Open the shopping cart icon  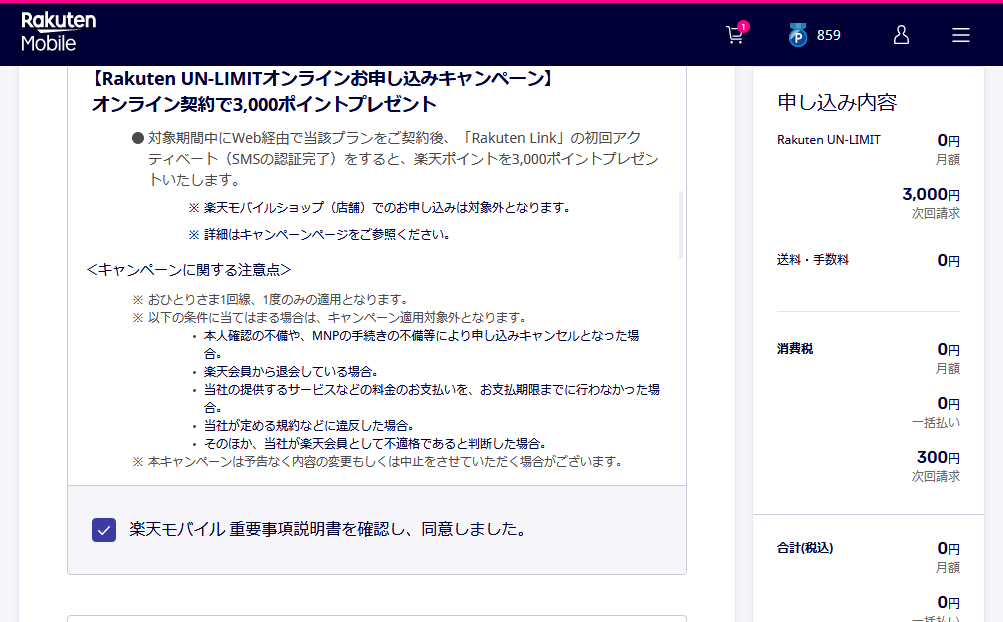point(736,35)
